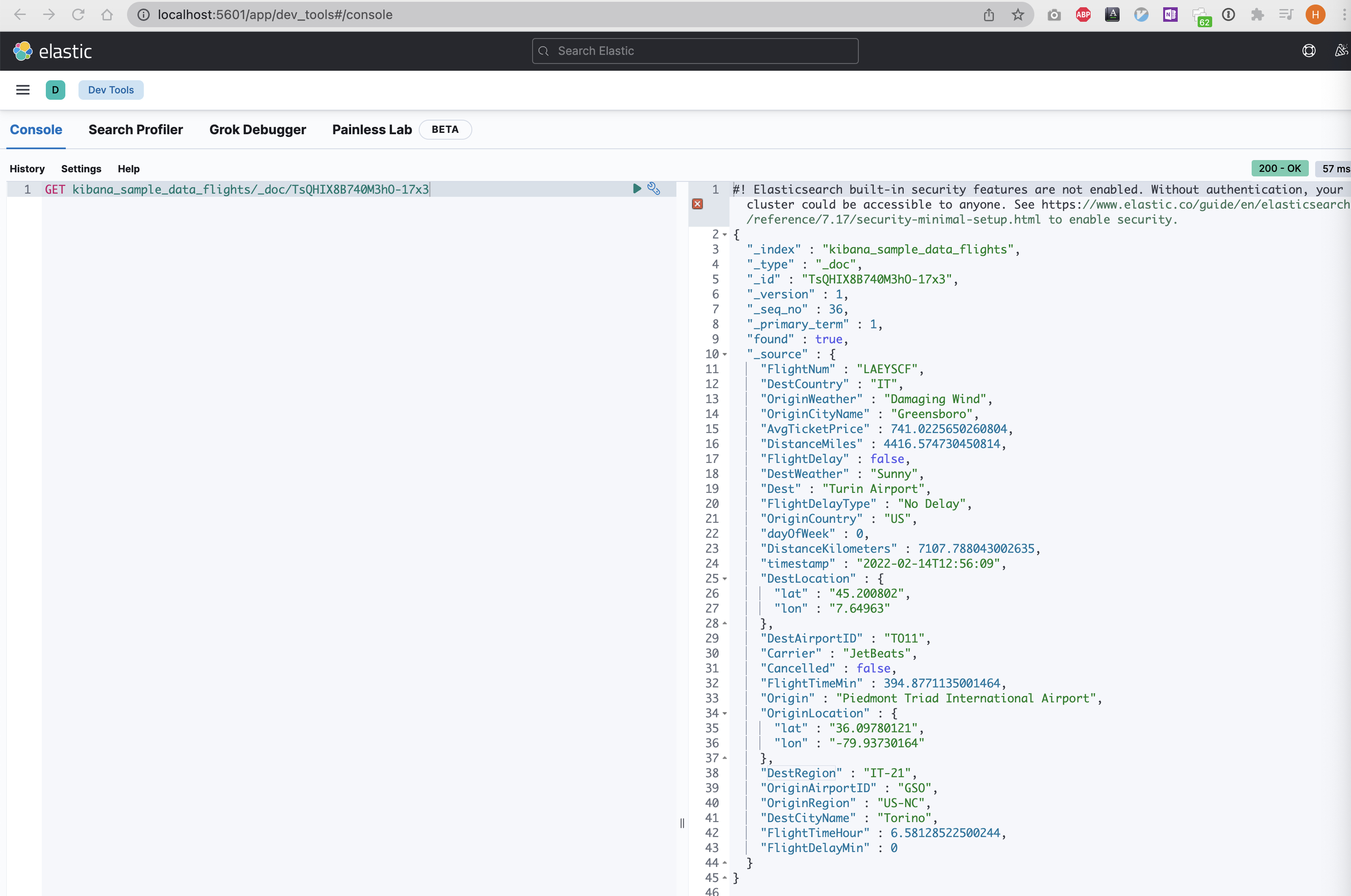Screen dimensions: 1351x896
Task: Click the H profile avatar
Action: coord(1316,15)
